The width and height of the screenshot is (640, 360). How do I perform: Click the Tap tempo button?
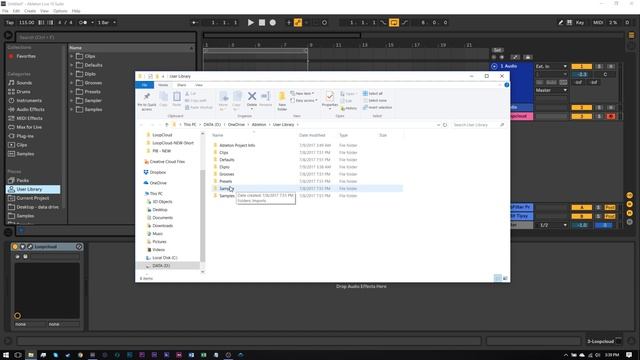click(10, 22)
